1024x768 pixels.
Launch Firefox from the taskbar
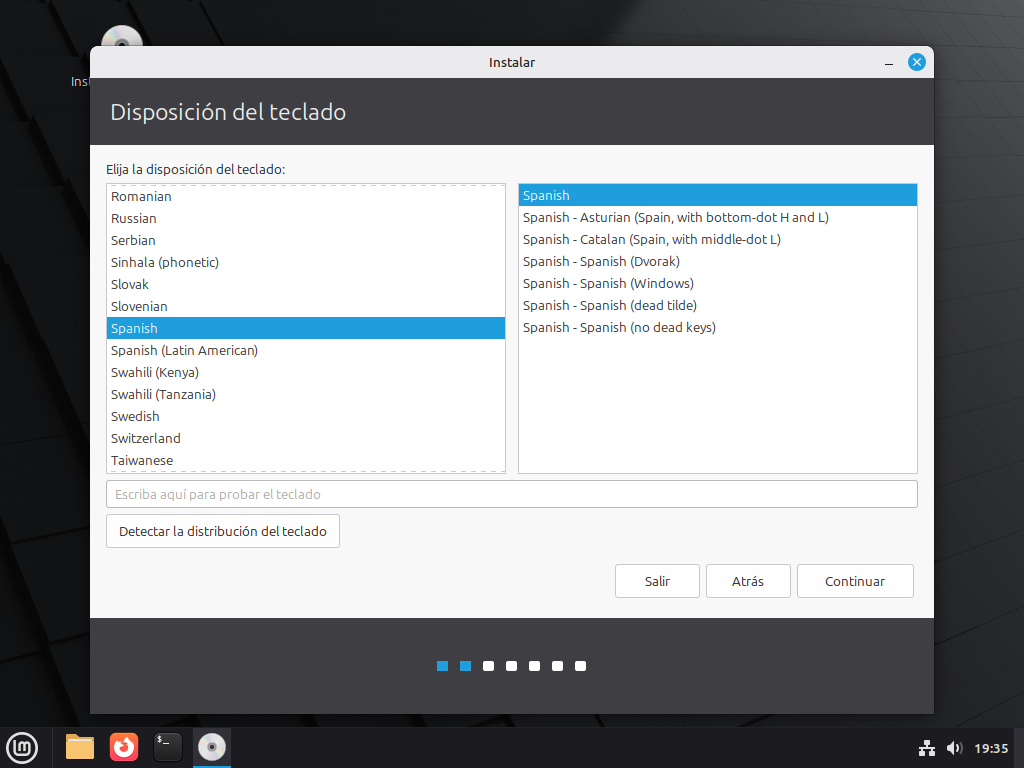[124, 747]
